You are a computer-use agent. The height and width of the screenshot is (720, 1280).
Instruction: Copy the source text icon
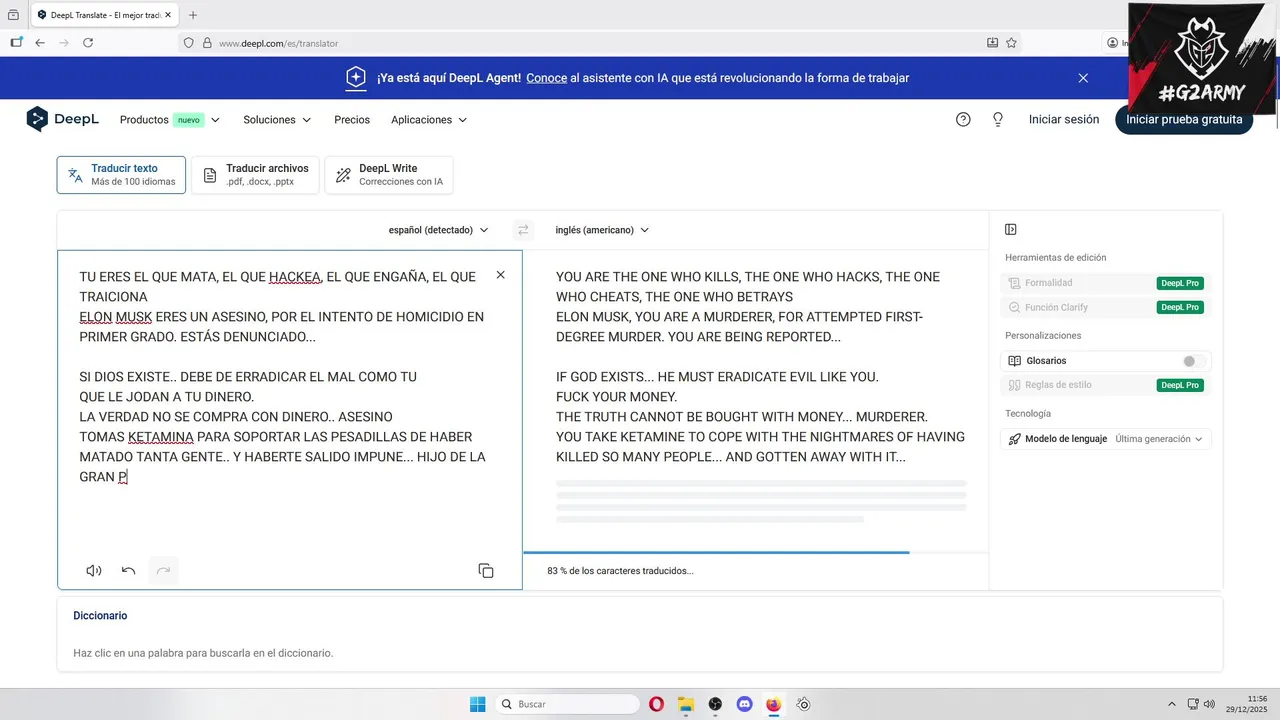(x=486, y=570)
